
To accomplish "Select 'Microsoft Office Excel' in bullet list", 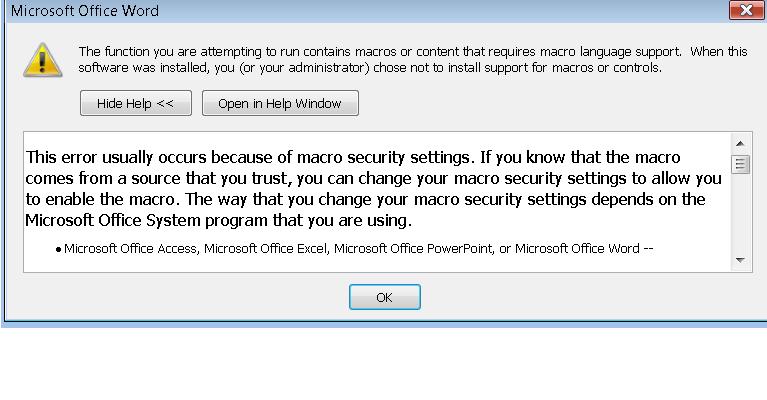I will click(266, 248).
